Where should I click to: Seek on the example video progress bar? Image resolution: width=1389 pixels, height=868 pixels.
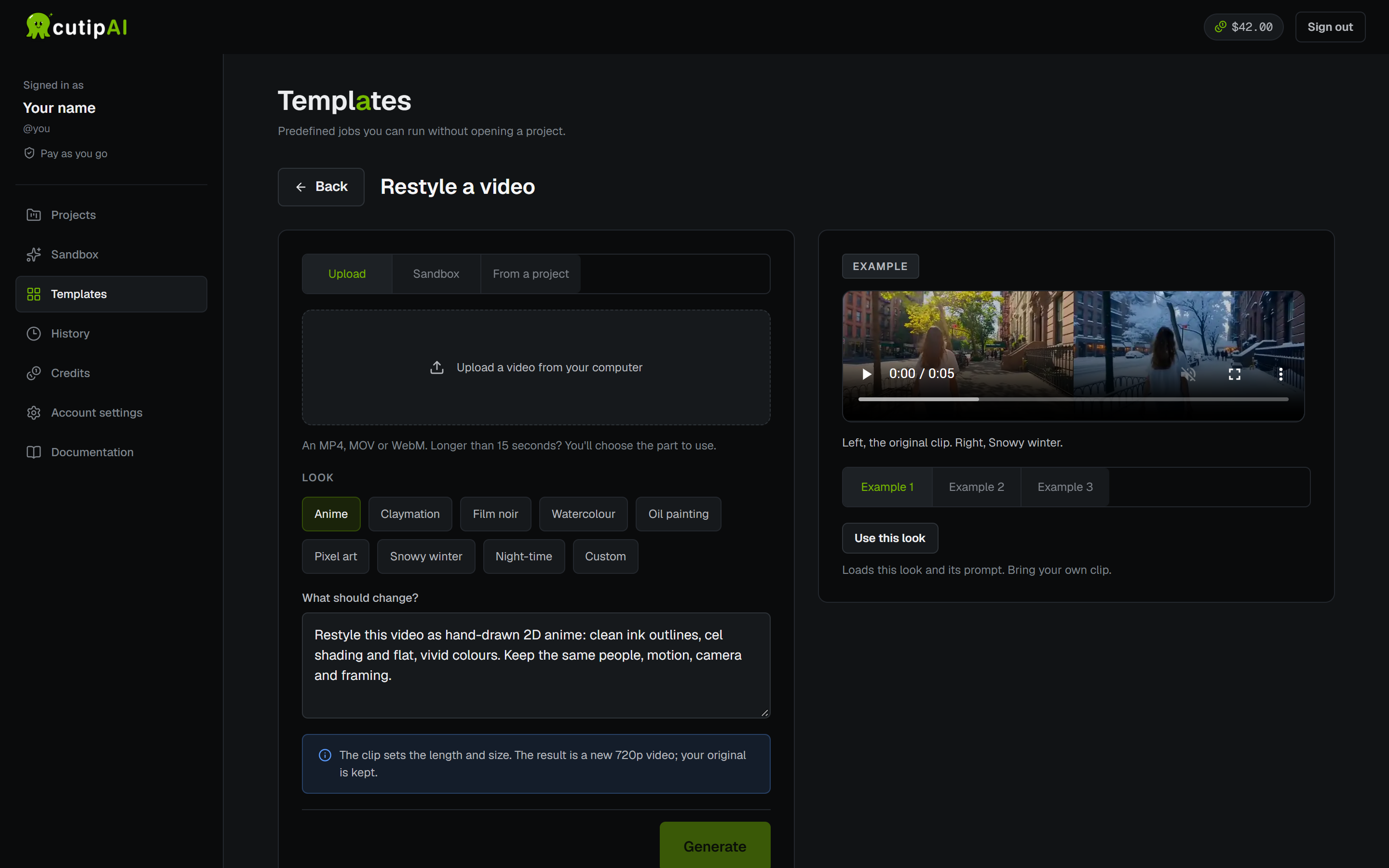[1073, 399]
